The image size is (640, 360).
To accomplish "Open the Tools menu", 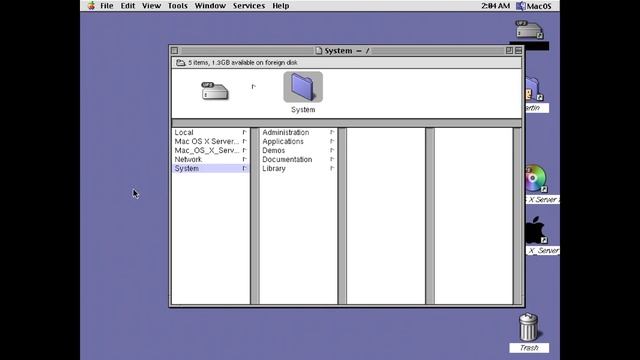I will [178, 6].
